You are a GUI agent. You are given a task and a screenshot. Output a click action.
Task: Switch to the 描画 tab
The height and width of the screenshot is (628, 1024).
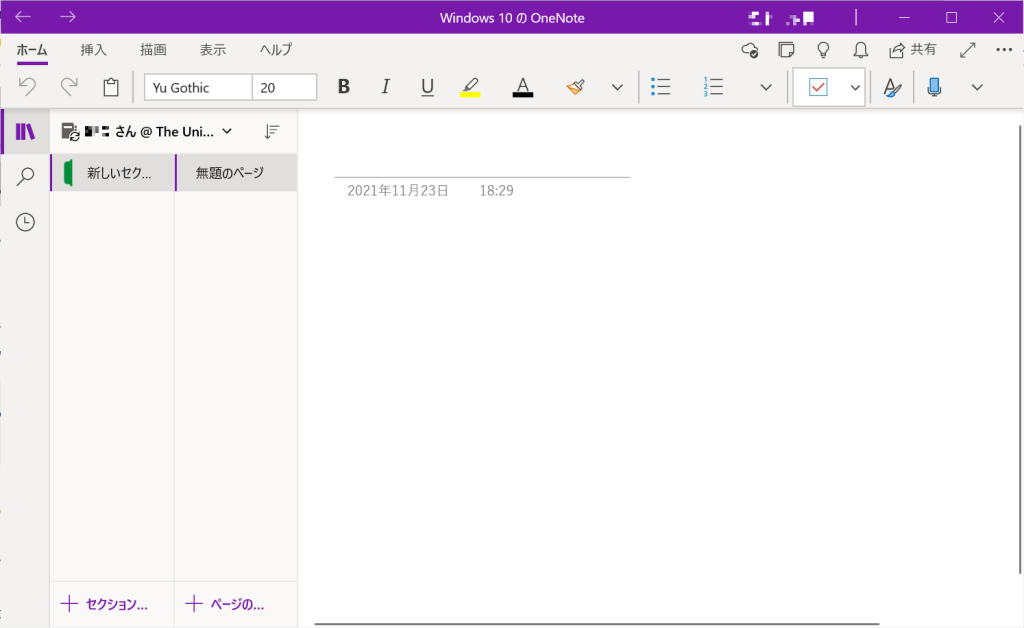click(x=153, y=50)
